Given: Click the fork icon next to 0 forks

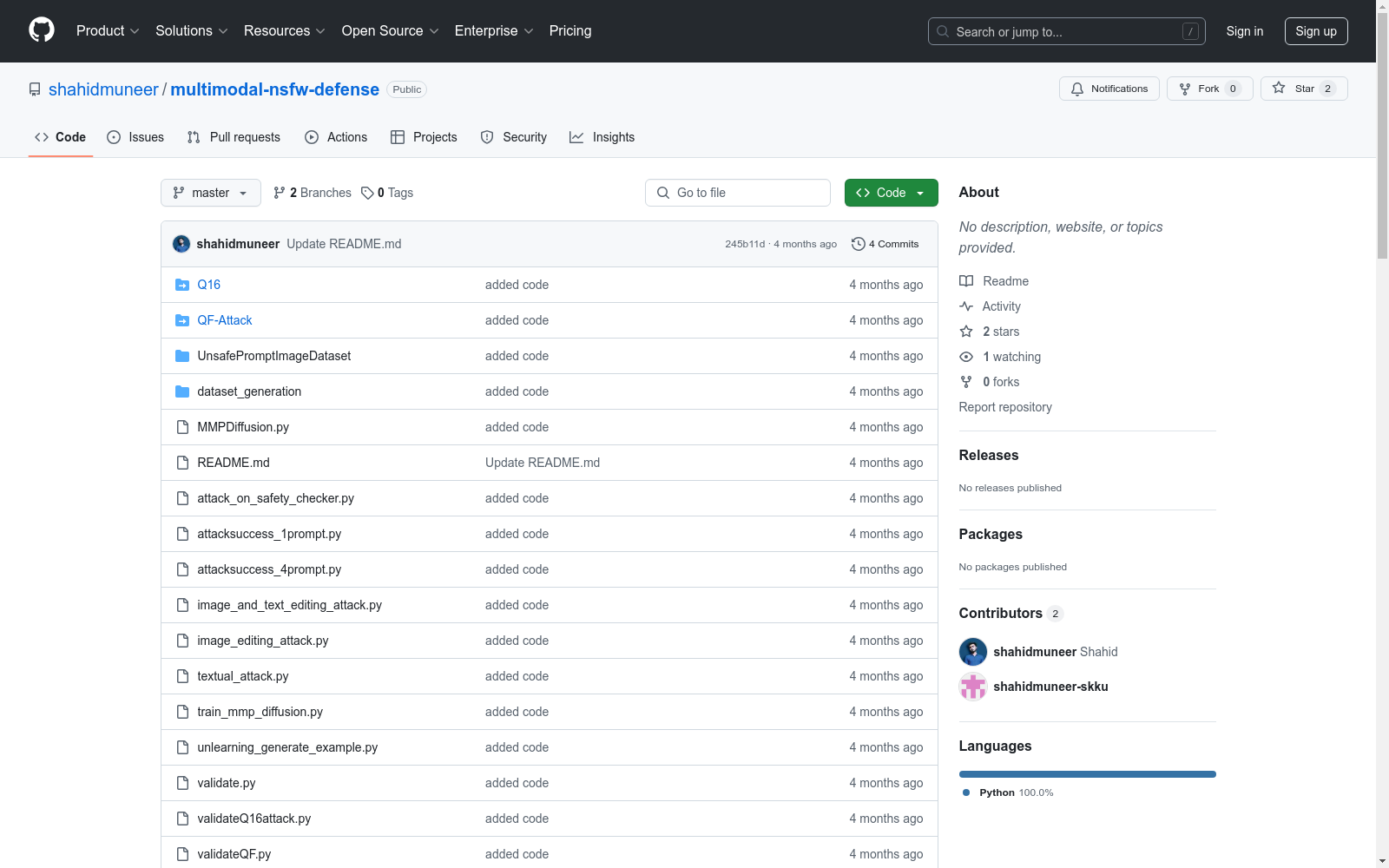Looking at the screenshot, I should tap(966, 382).
